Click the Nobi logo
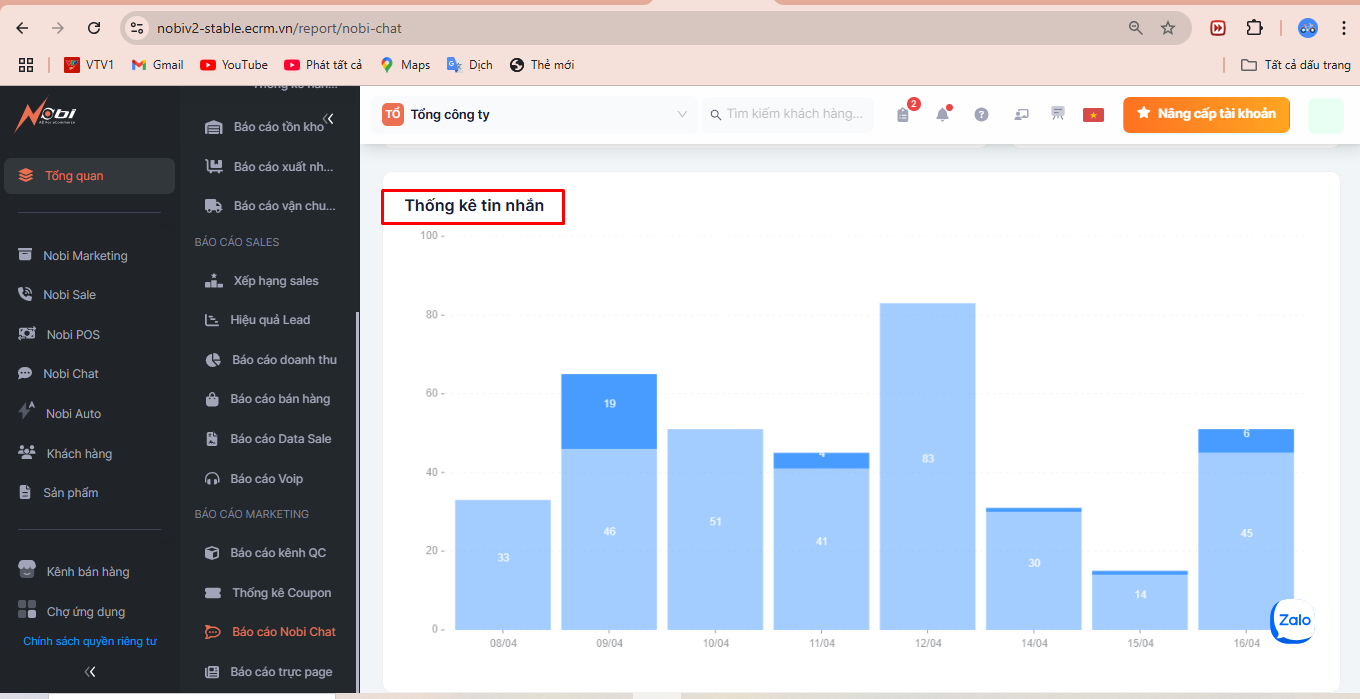The width and height of the screenshot is (1360, 699). (45, 117)
